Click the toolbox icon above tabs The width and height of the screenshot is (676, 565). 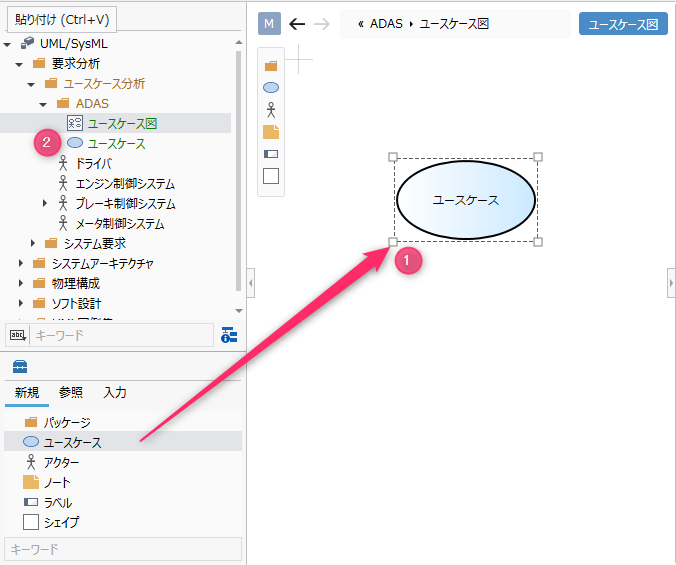pos(20,366)
